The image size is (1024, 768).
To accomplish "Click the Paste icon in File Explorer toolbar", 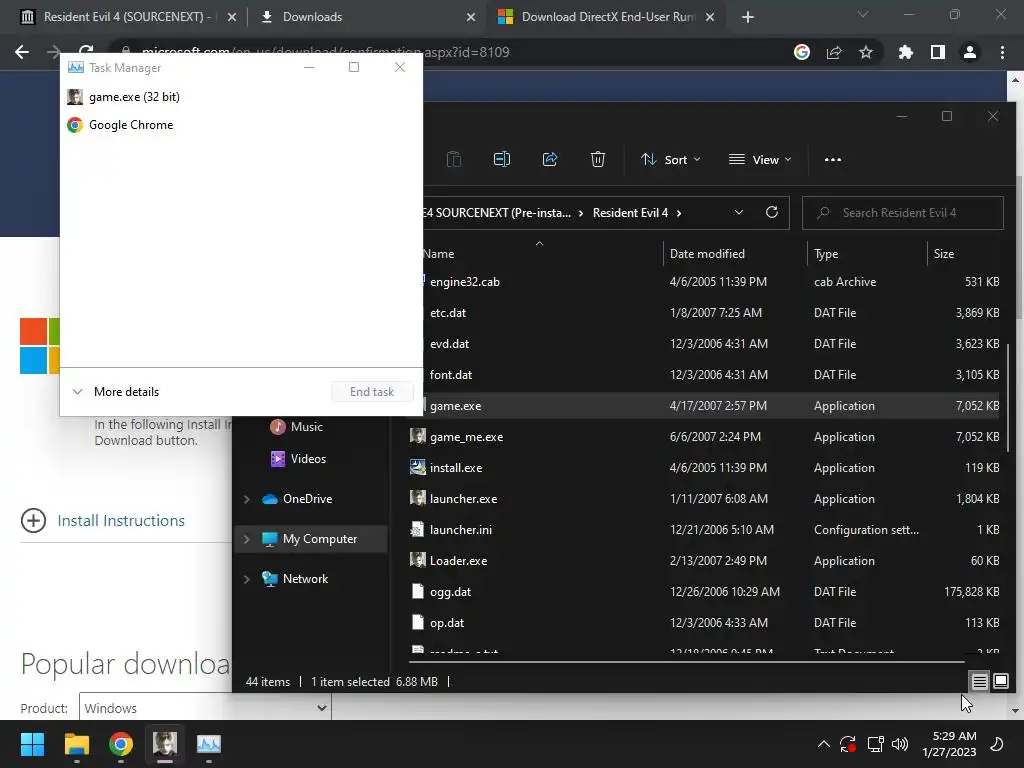I will click(454, 159).
